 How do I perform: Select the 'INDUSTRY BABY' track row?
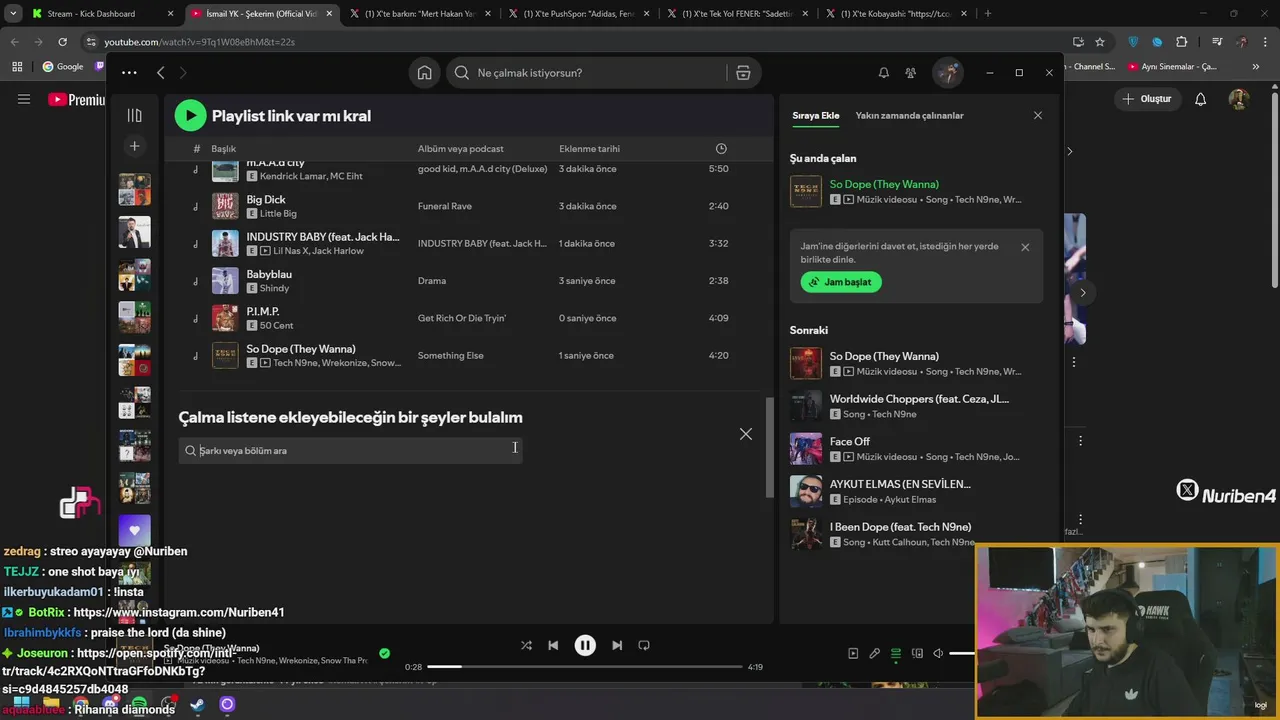[469, 243]
